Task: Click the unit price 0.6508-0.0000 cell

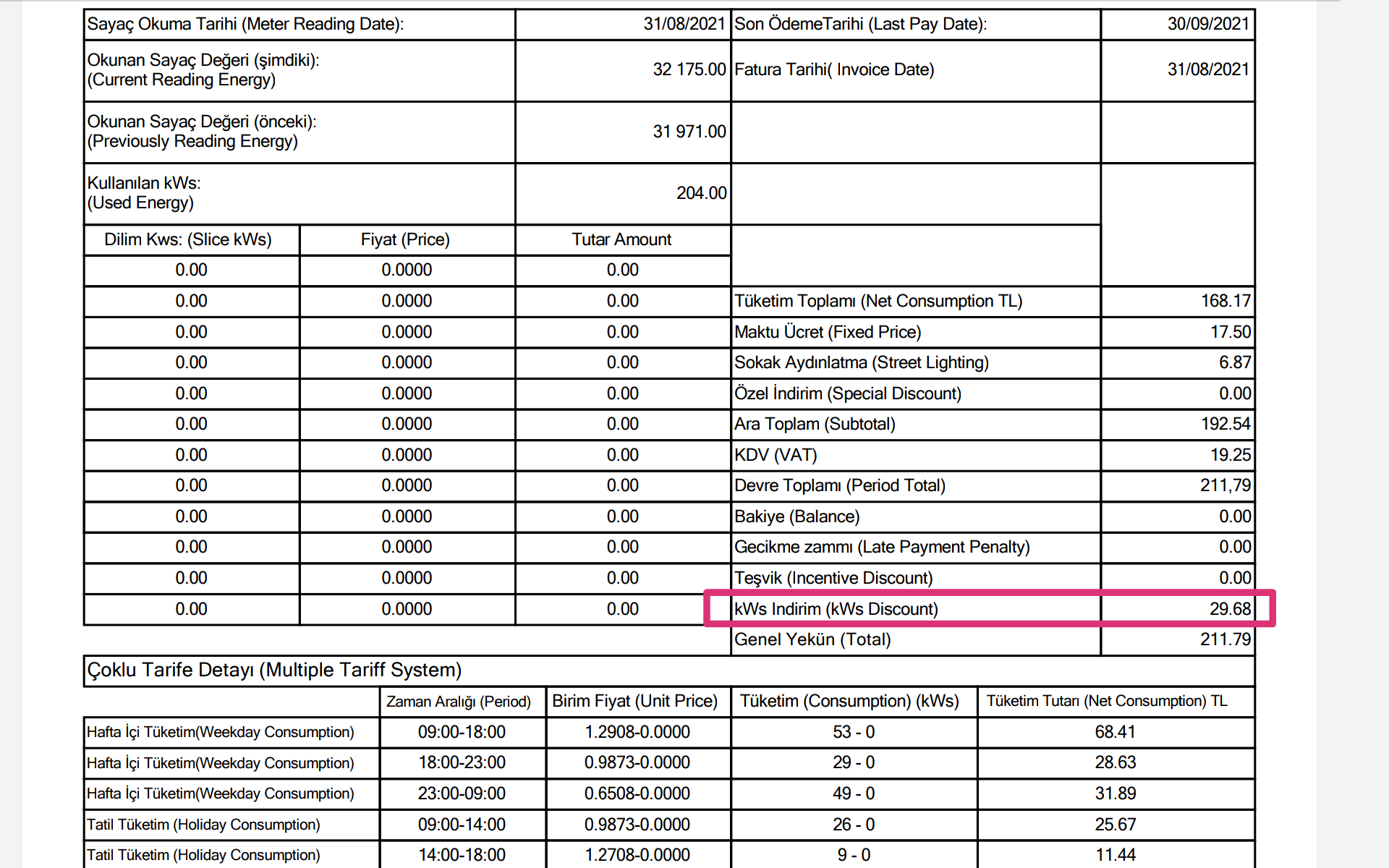Action: 637,793
